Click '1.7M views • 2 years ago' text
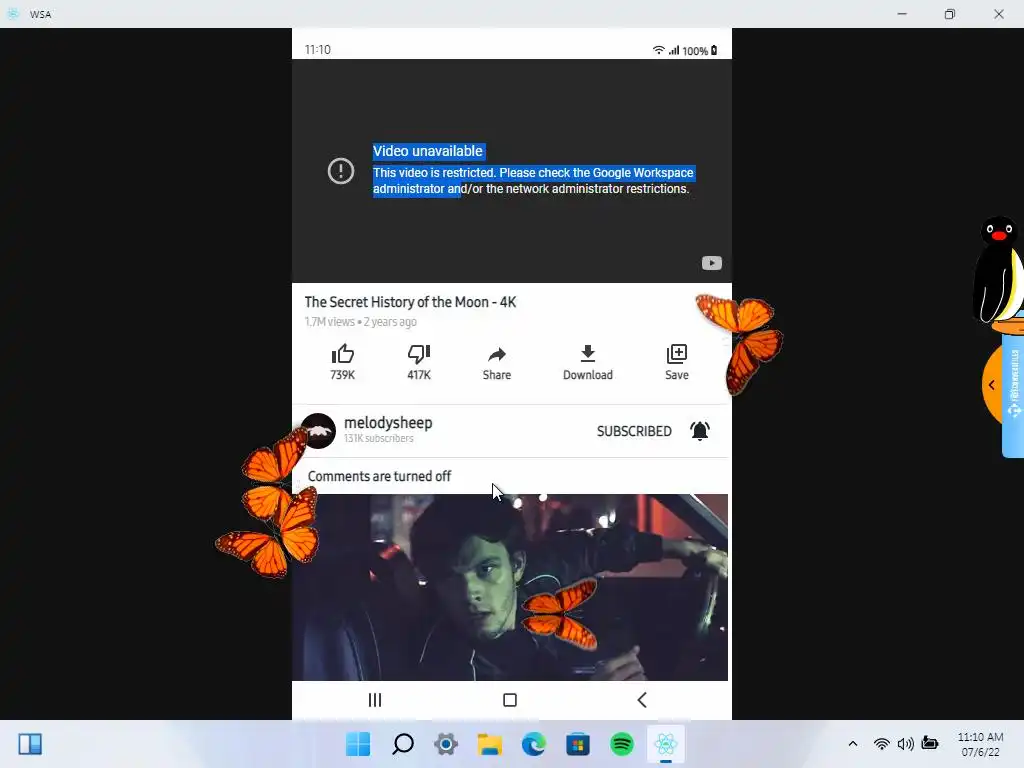 tap(360, 322)
